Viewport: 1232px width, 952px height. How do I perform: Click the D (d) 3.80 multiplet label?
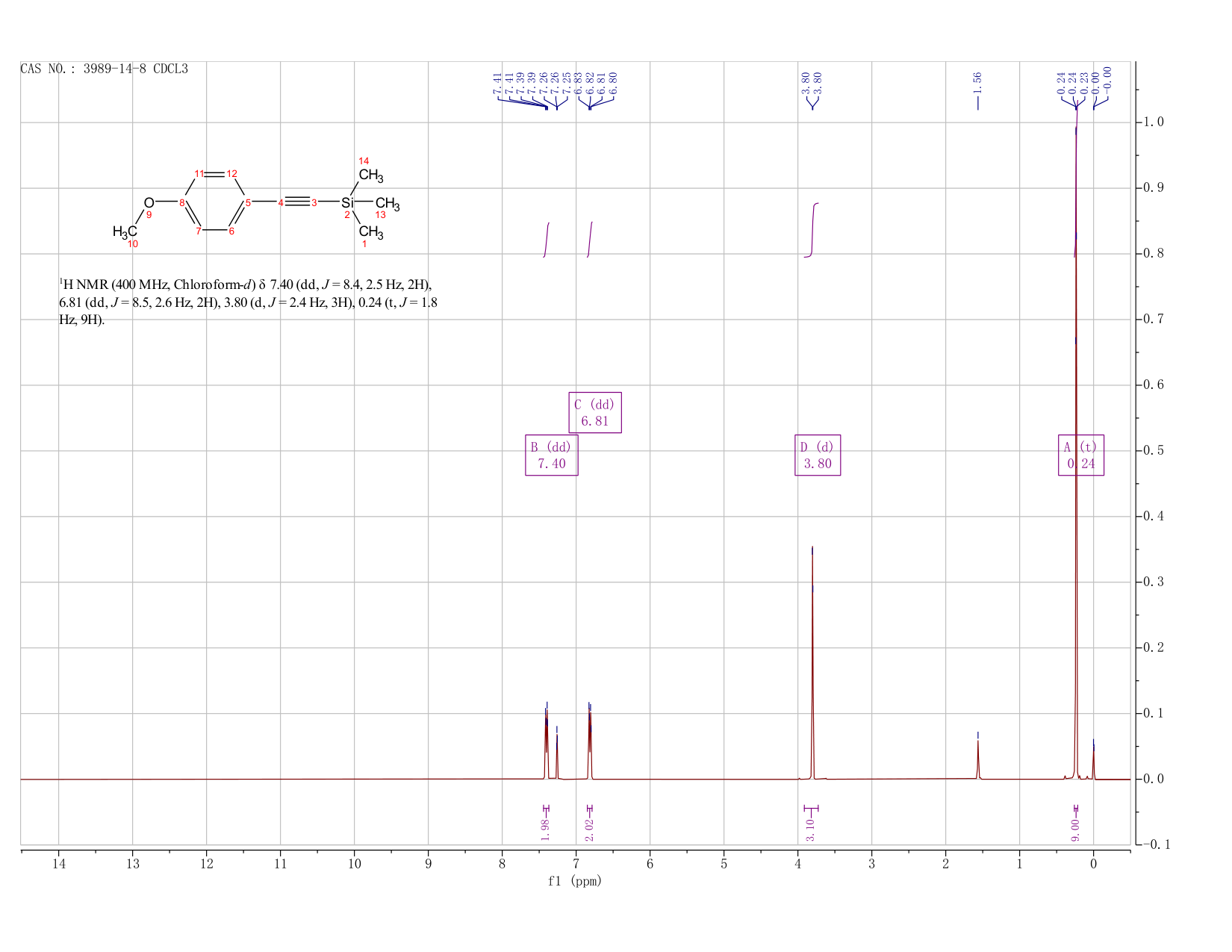818,455
